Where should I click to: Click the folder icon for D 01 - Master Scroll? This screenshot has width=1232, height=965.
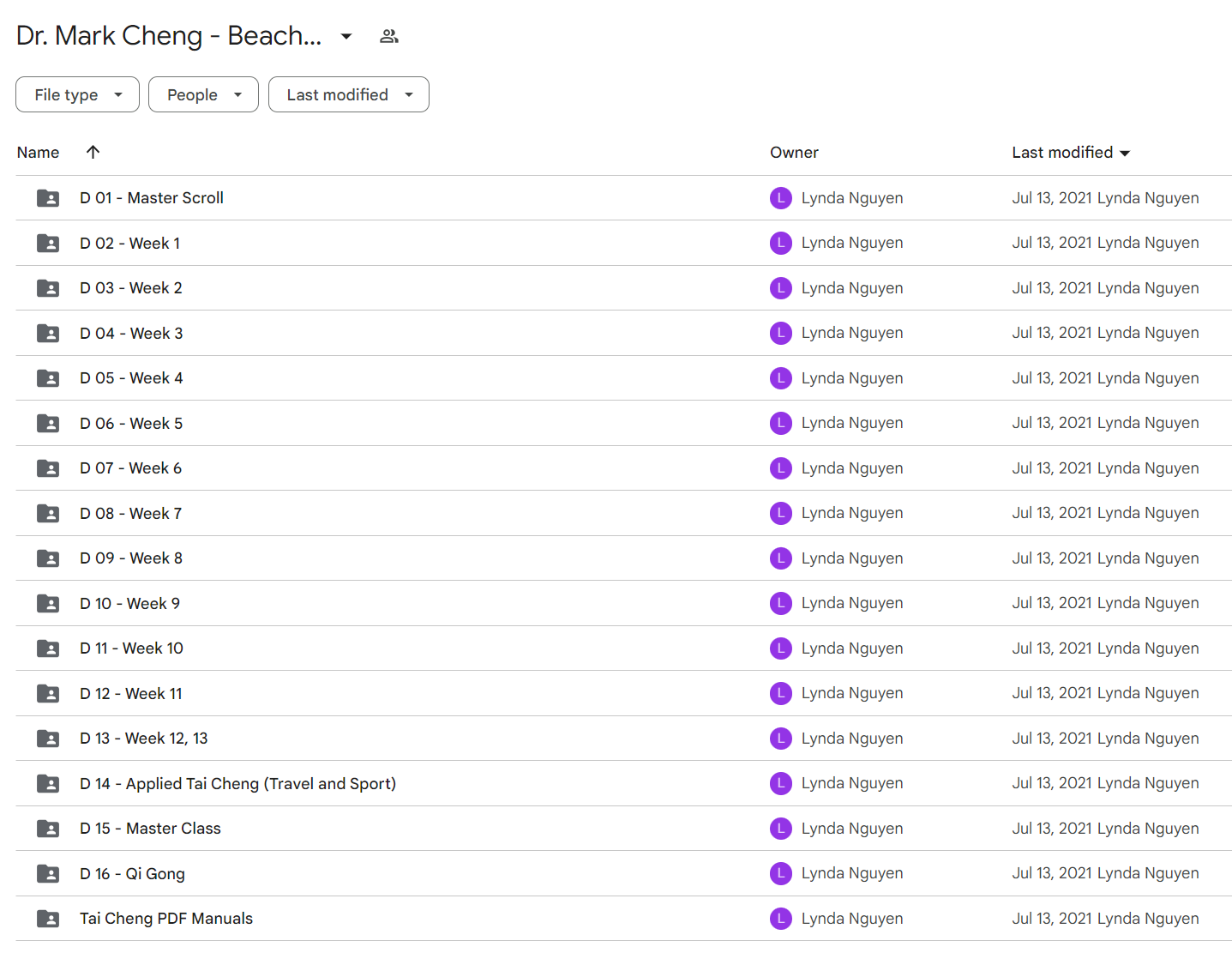(x=48, y=198)
